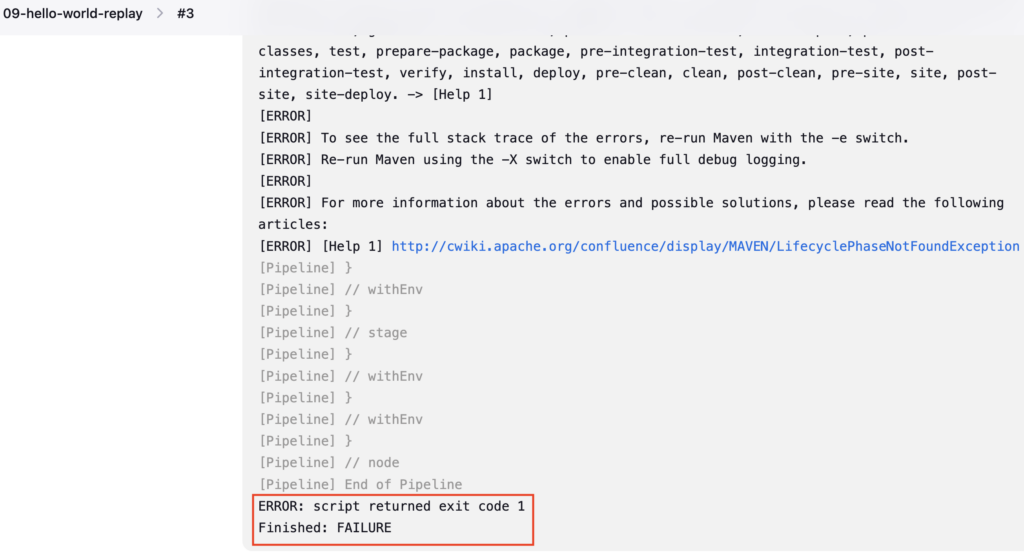Click the empty [ERROR] line above 'For more information'

(x=285, y=181)
